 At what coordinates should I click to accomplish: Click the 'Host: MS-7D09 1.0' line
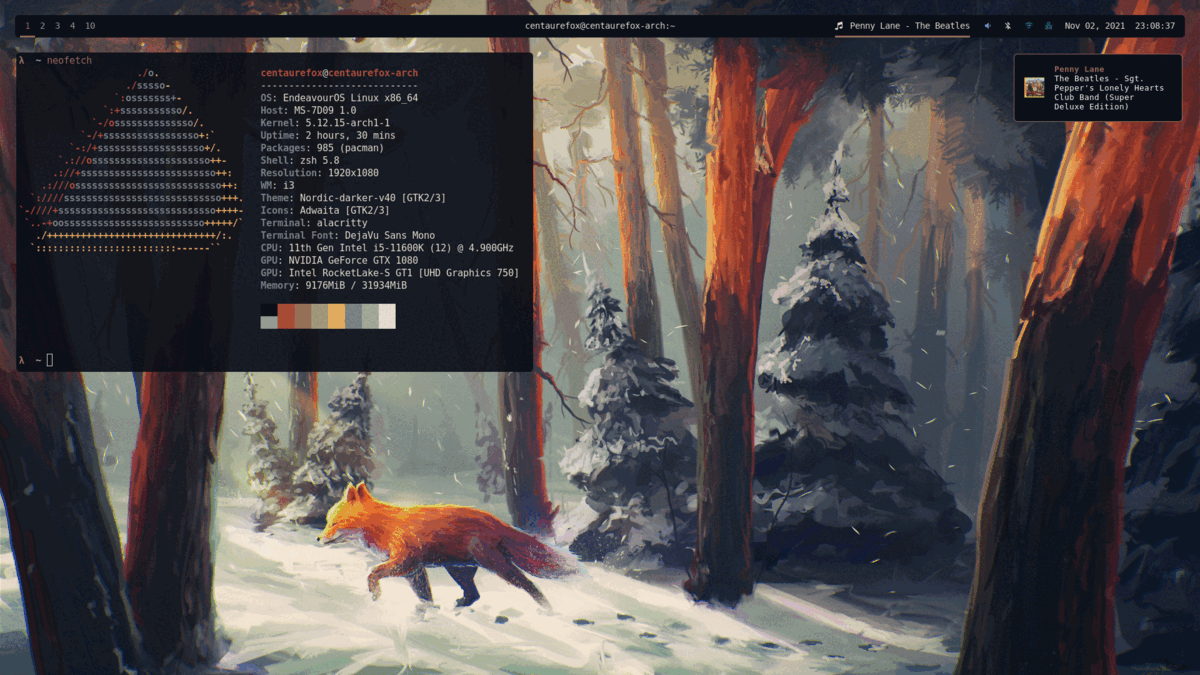click(308, 110)
